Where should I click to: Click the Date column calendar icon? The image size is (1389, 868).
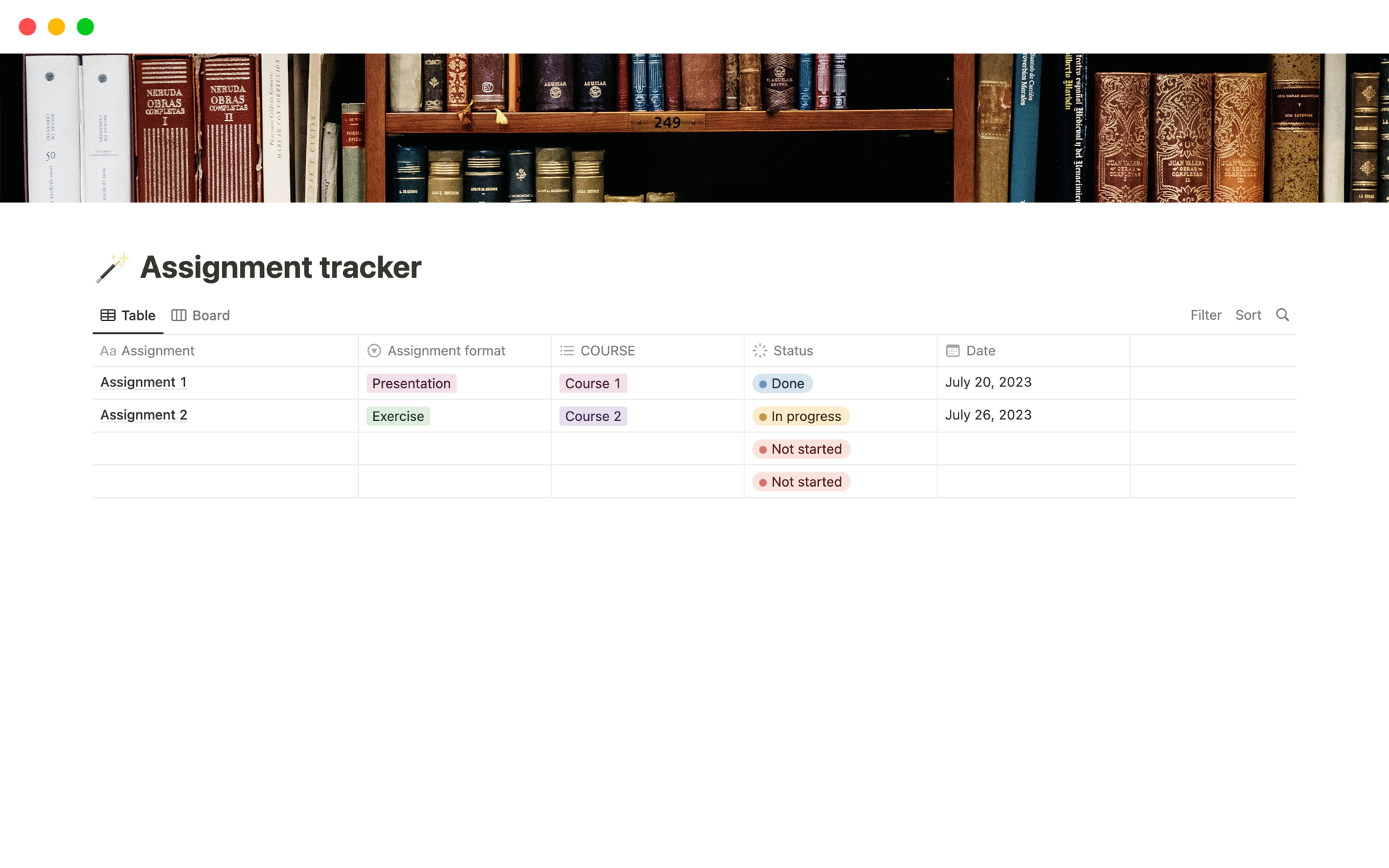[x=952, y=351]
